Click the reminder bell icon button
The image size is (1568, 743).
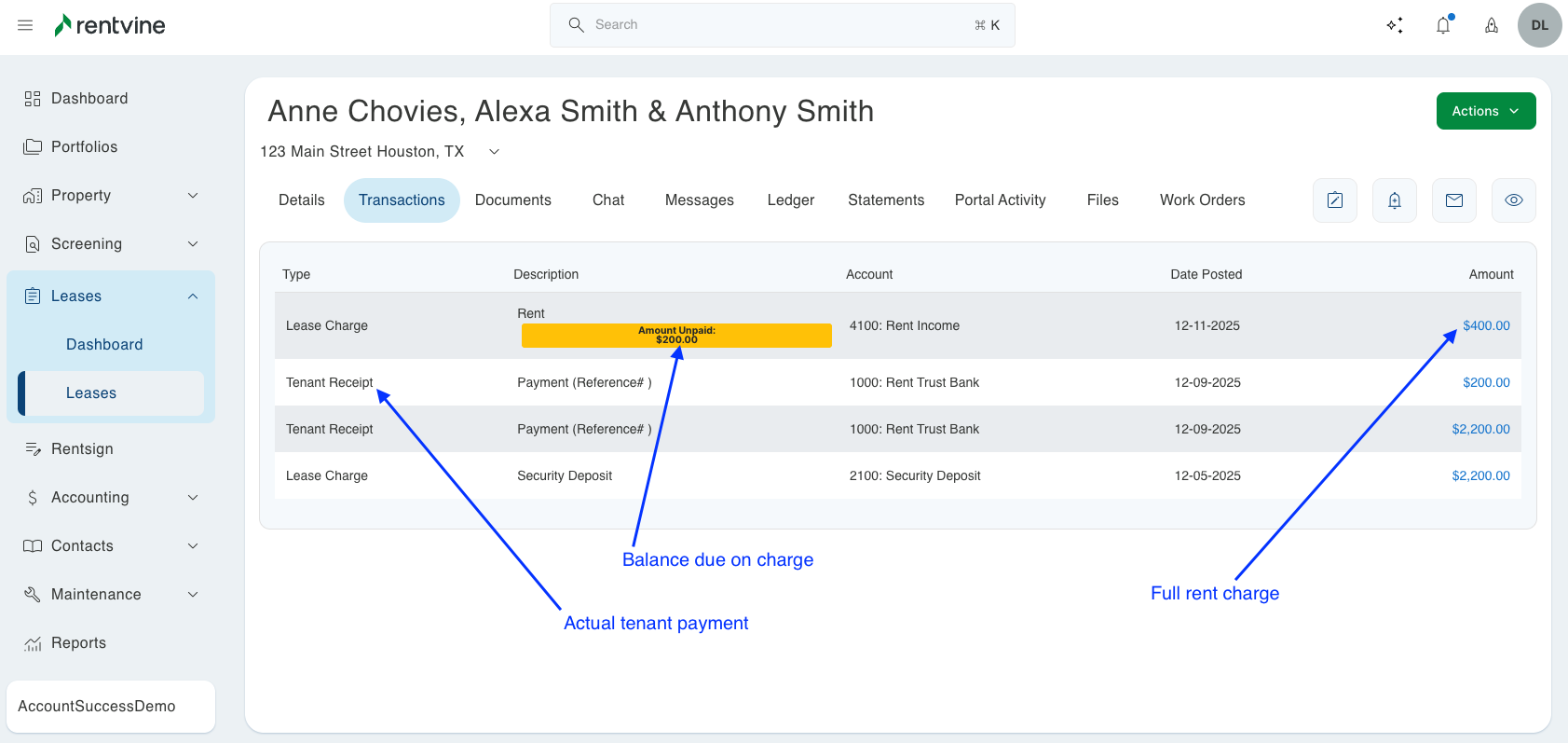(1395, 200)
